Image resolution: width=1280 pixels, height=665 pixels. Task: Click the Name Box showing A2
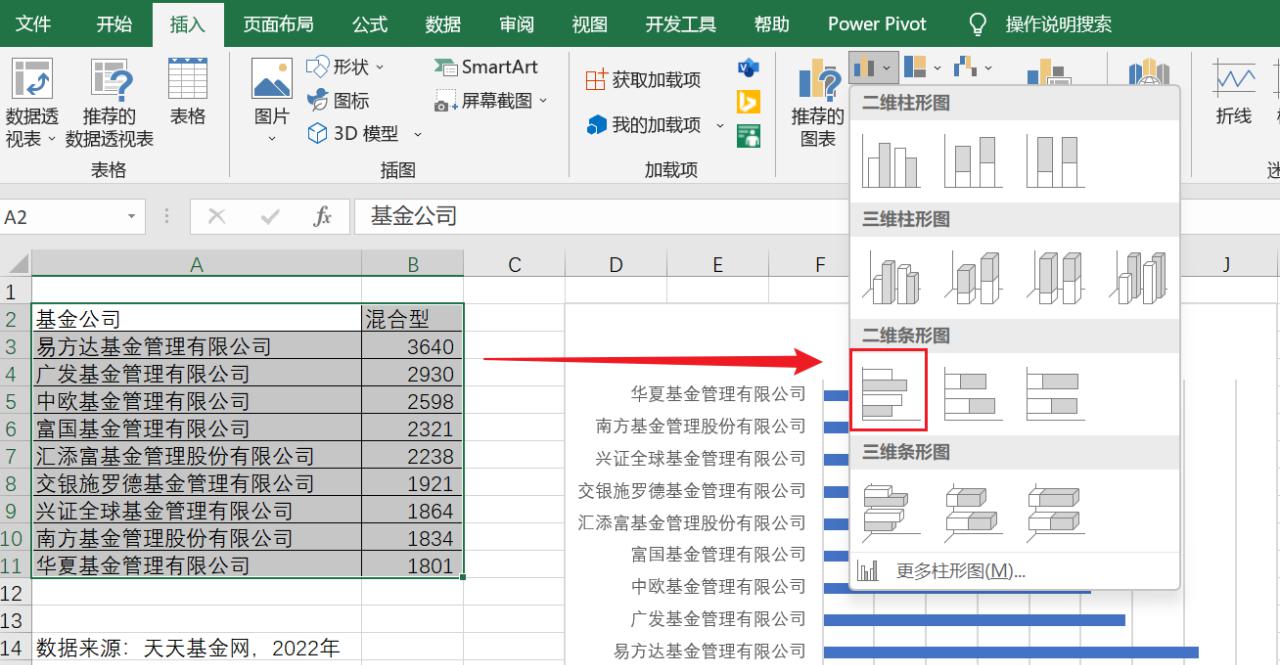(60, 217)
